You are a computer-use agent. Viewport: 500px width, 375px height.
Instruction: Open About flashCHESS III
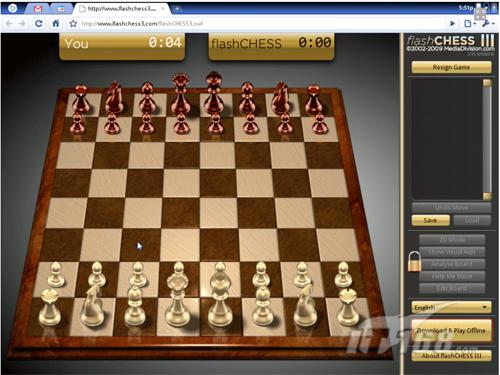[x=451, y=356]
